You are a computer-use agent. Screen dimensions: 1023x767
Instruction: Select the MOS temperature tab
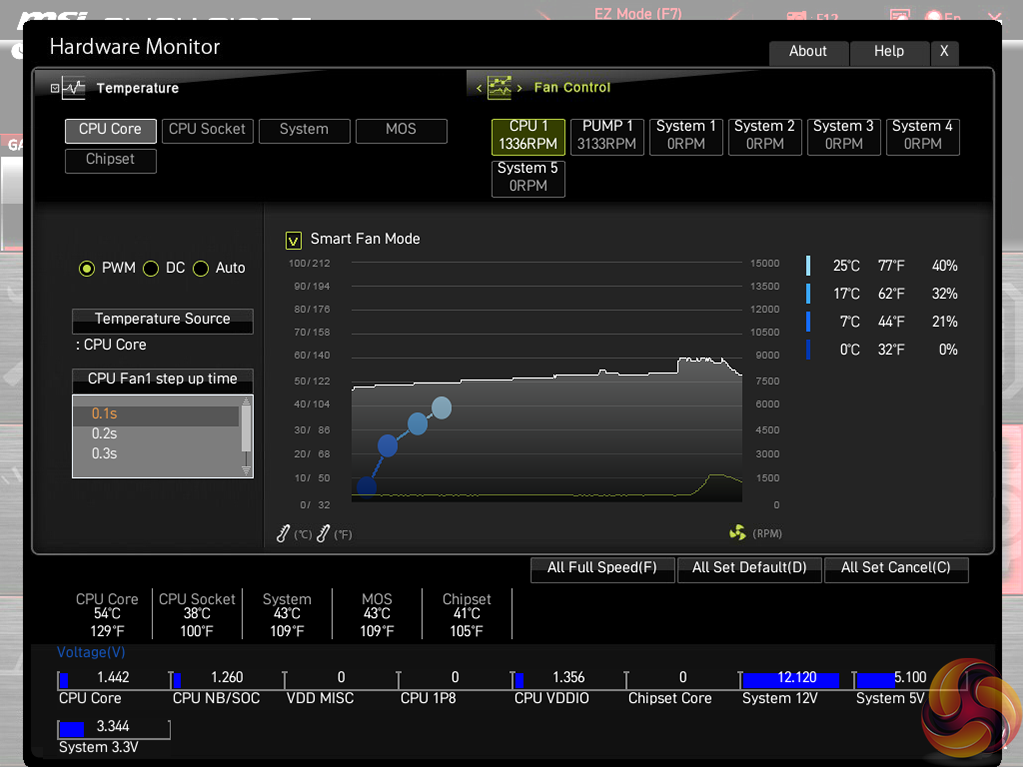[x=401, y=130]
